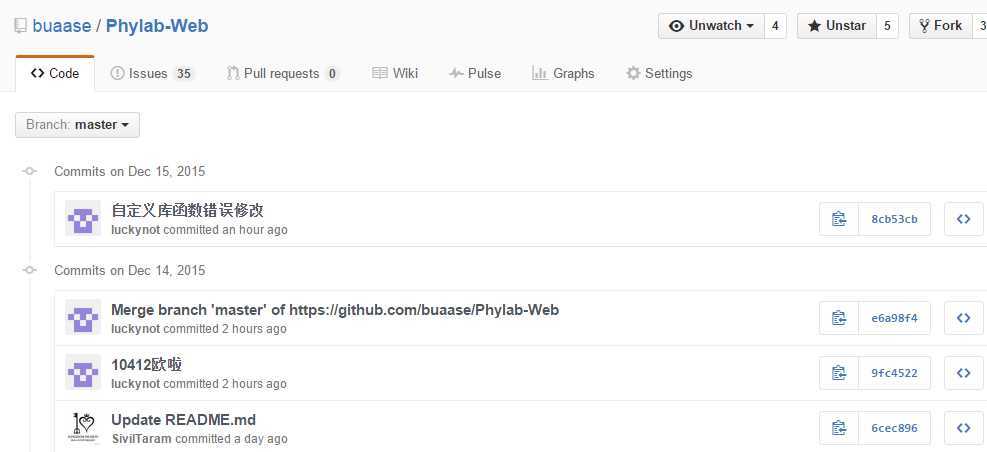This screenshot has width=987, height=452.
Task: Open the Phylab-Web repository link
Action: click(x=157, y=26)
